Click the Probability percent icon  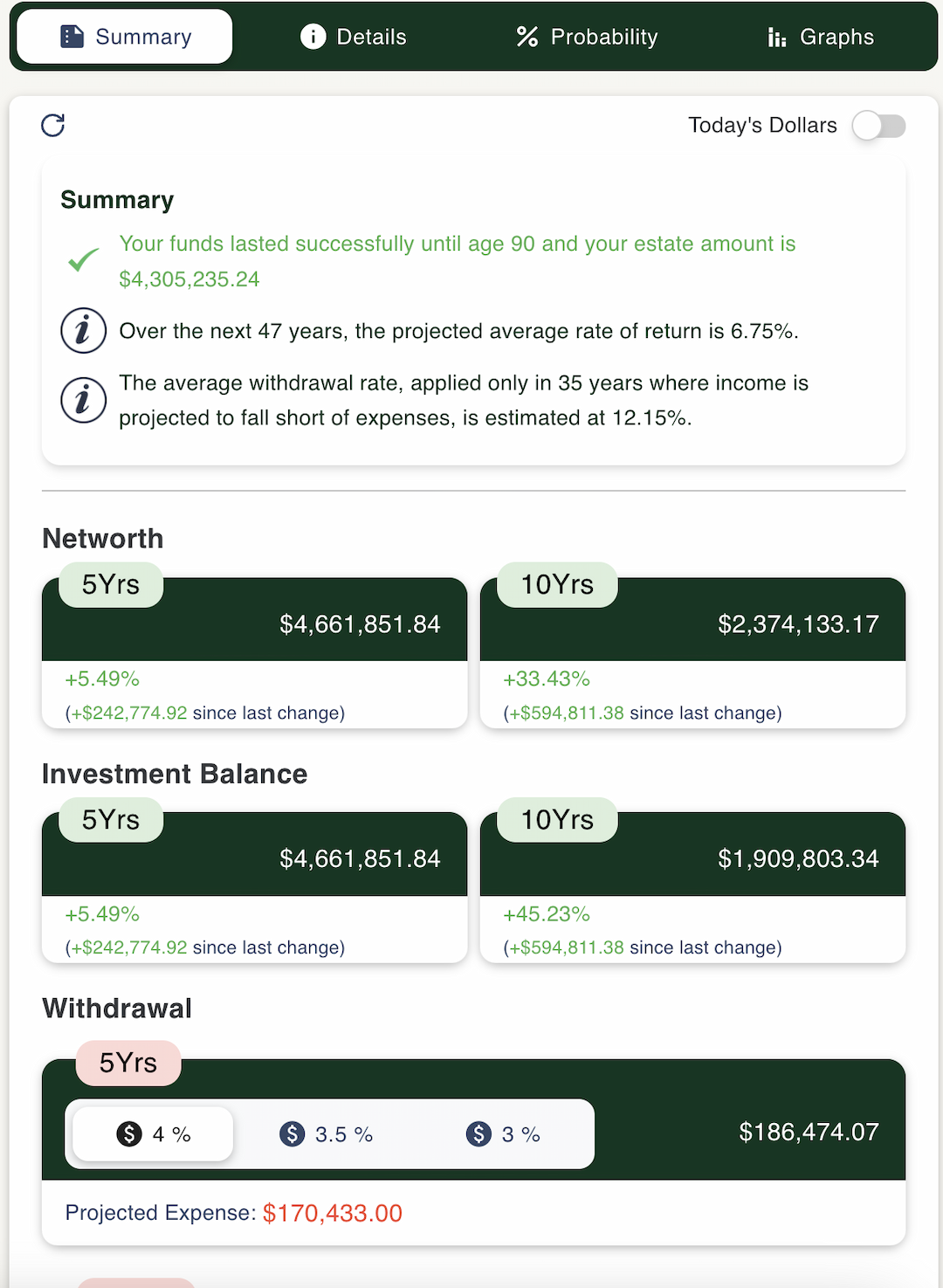click(x=527, y=37)
